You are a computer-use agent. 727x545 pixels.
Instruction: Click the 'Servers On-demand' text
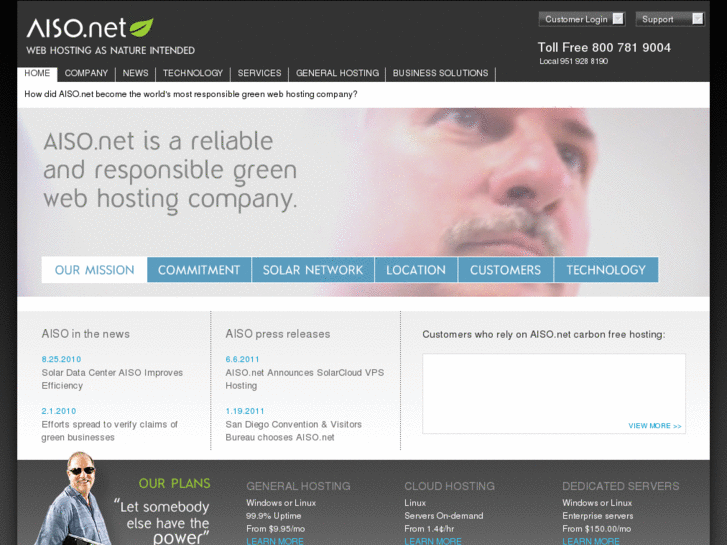click(x=444, y=516)
